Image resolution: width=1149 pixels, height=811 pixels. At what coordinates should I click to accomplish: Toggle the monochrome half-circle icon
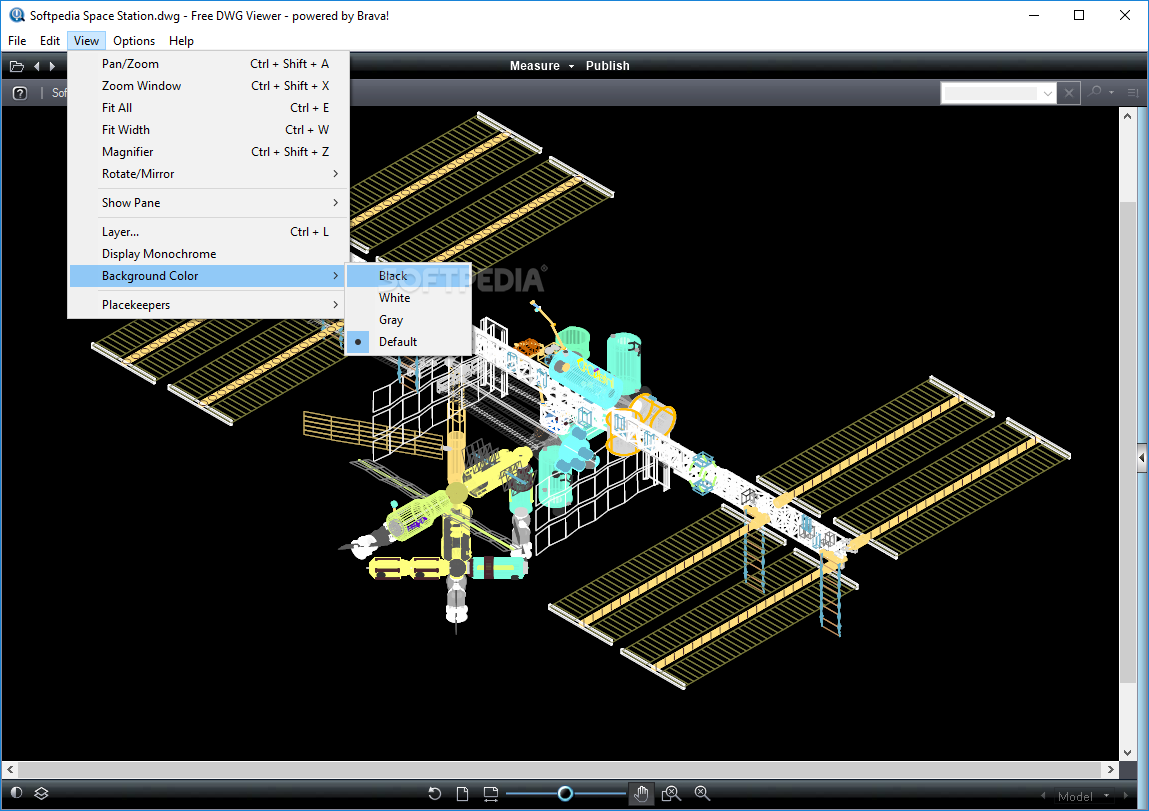(x=17, y=793)
